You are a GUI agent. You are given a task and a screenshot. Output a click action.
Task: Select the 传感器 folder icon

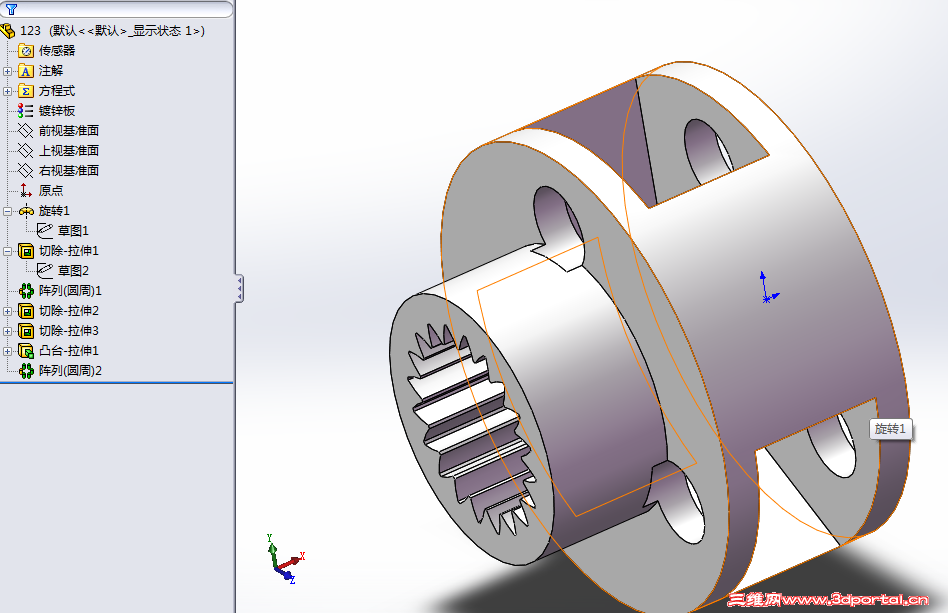coord(26,51)
